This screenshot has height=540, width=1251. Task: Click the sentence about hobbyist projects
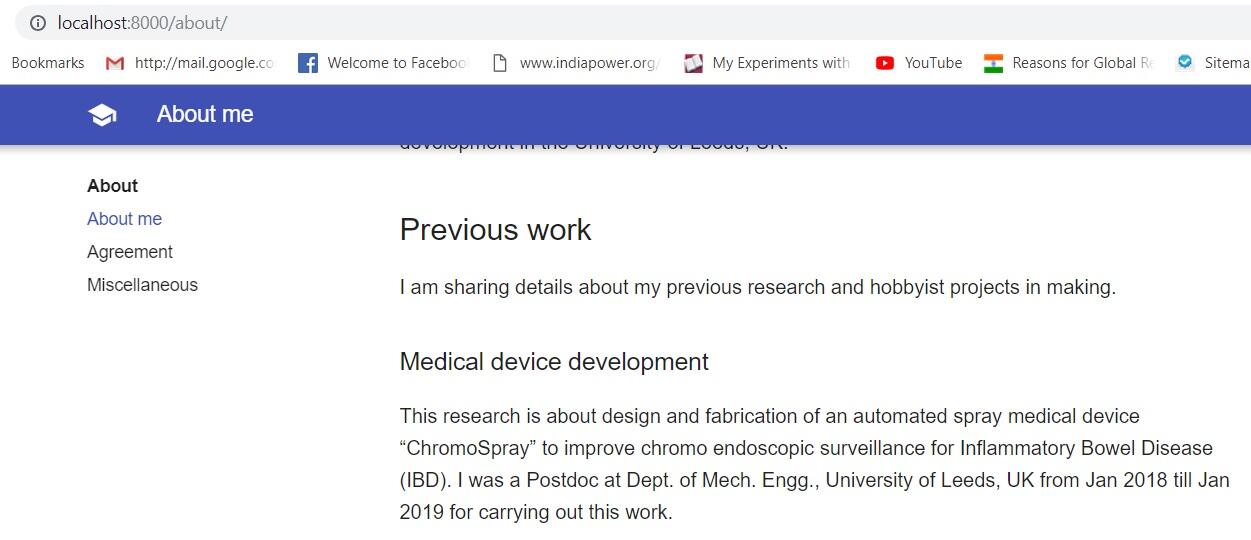tap(757, 288)
